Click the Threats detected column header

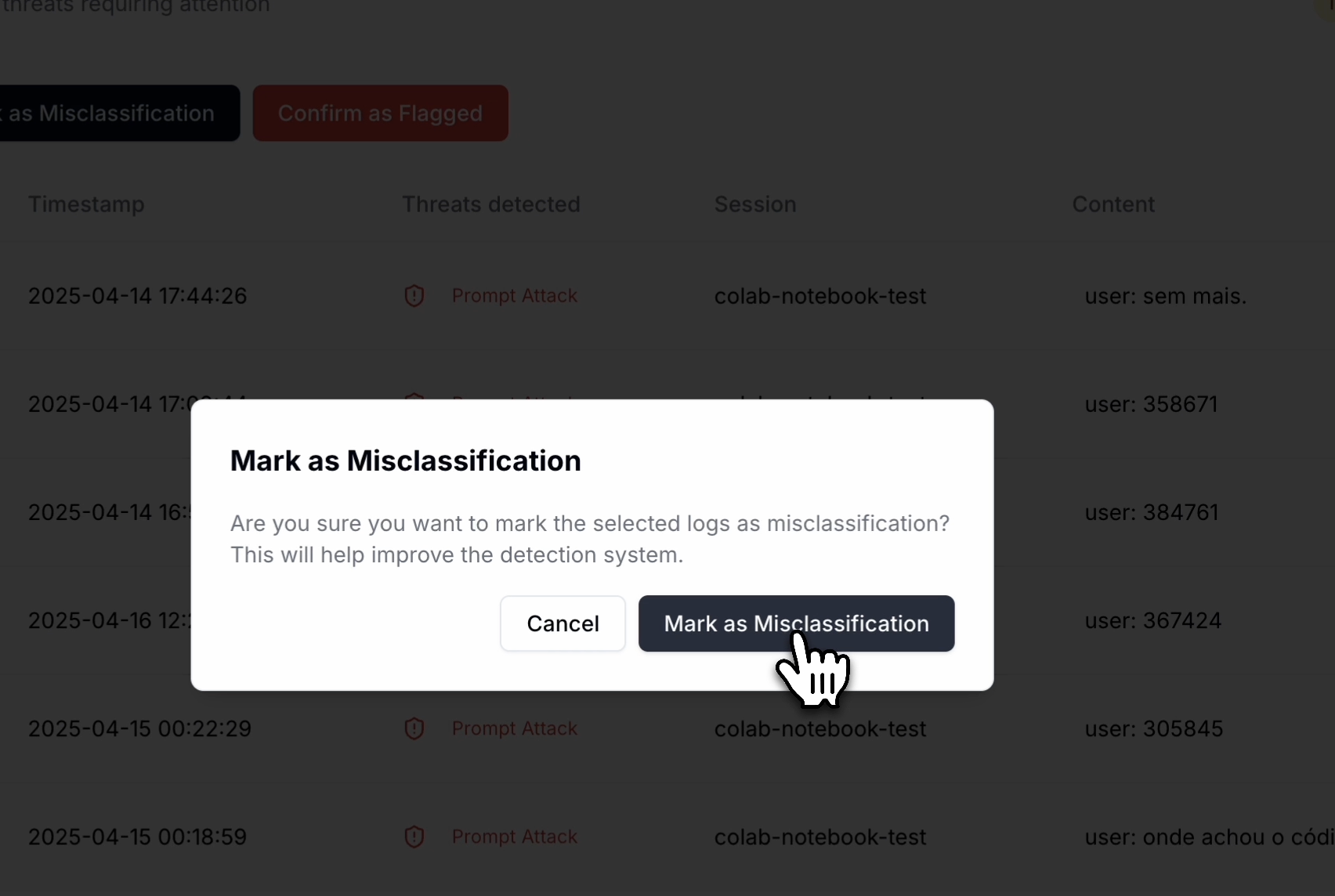tap(491, 204)
